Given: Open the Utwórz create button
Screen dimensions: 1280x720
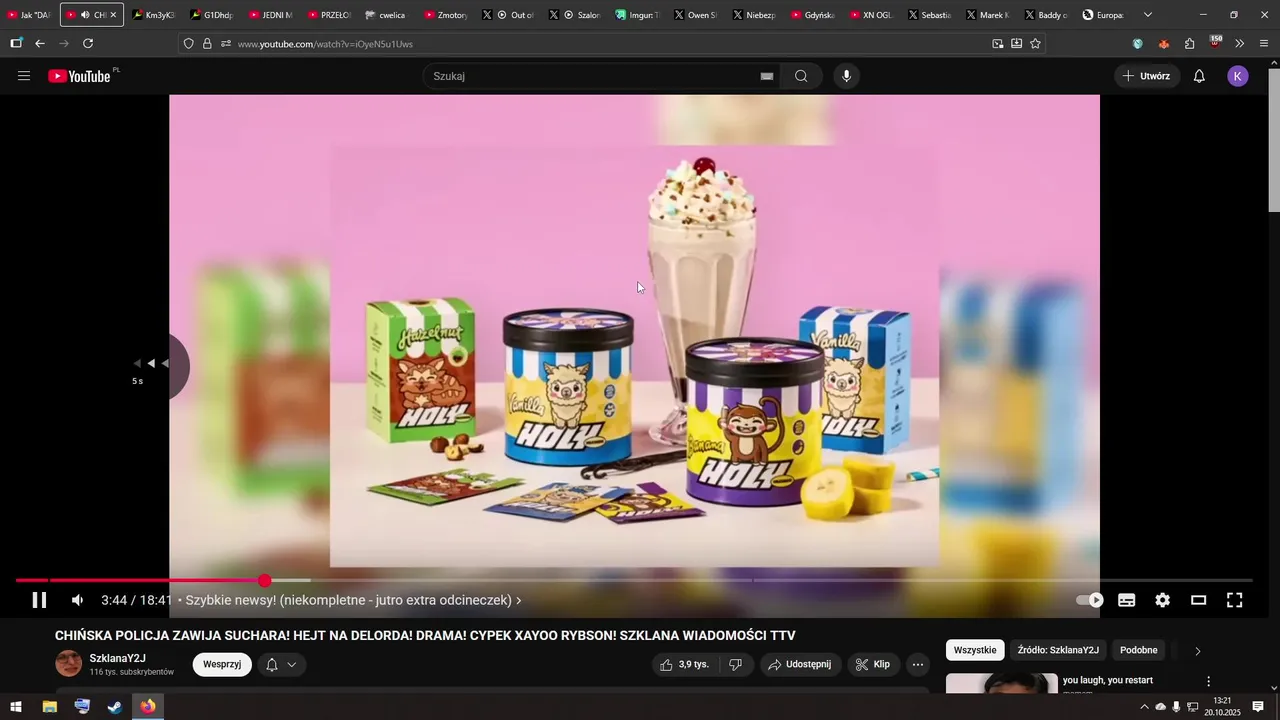Looking at the screenshot, I should [x=1147, y=76].
